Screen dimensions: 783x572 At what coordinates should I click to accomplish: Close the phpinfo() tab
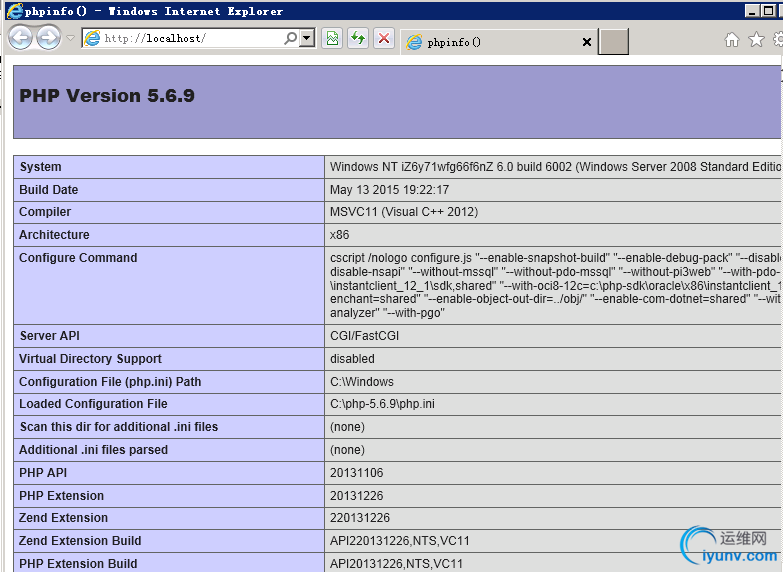coord(587,42)
